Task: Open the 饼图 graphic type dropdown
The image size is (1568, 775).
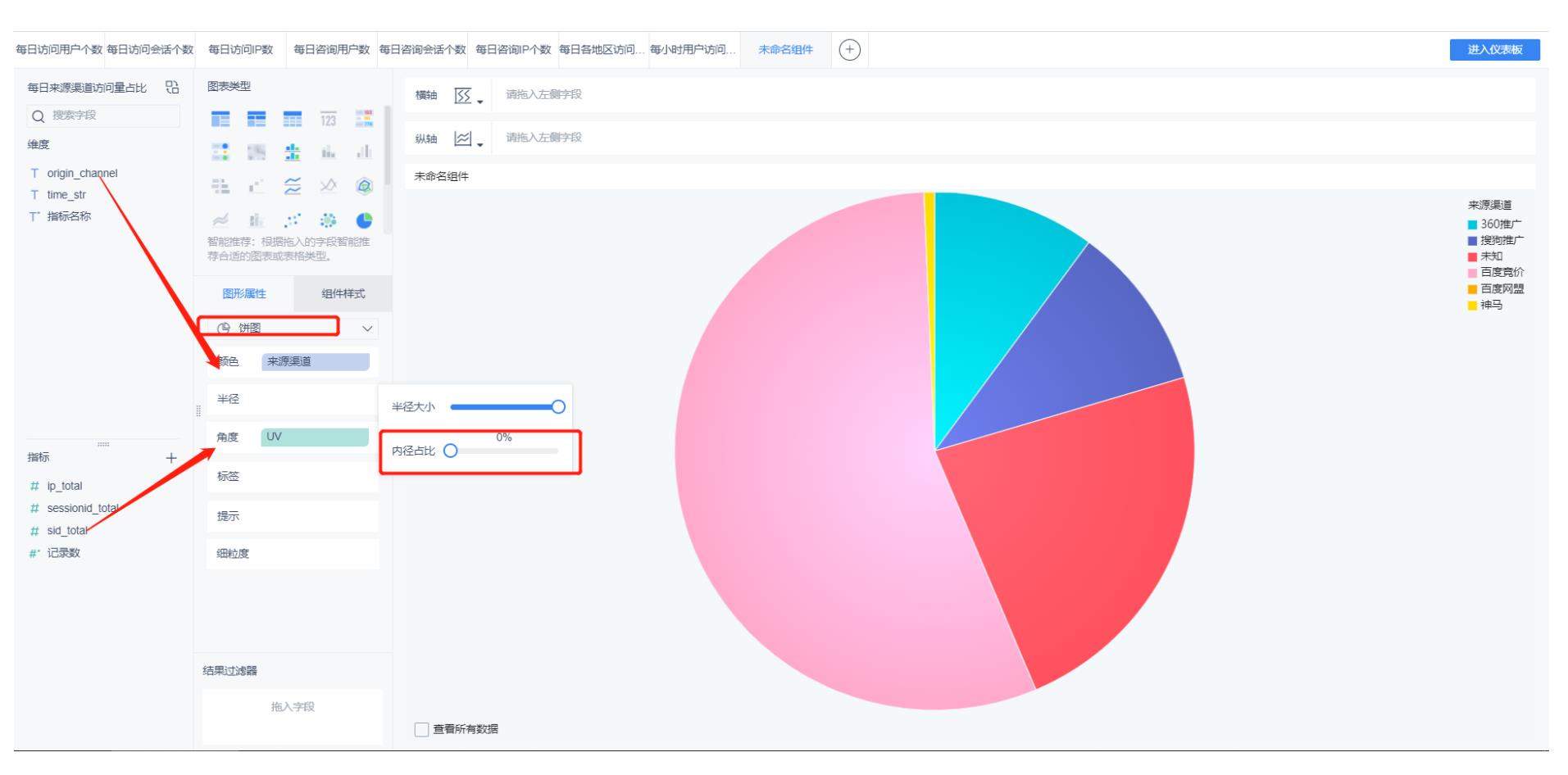Action: tap(293, 328)
